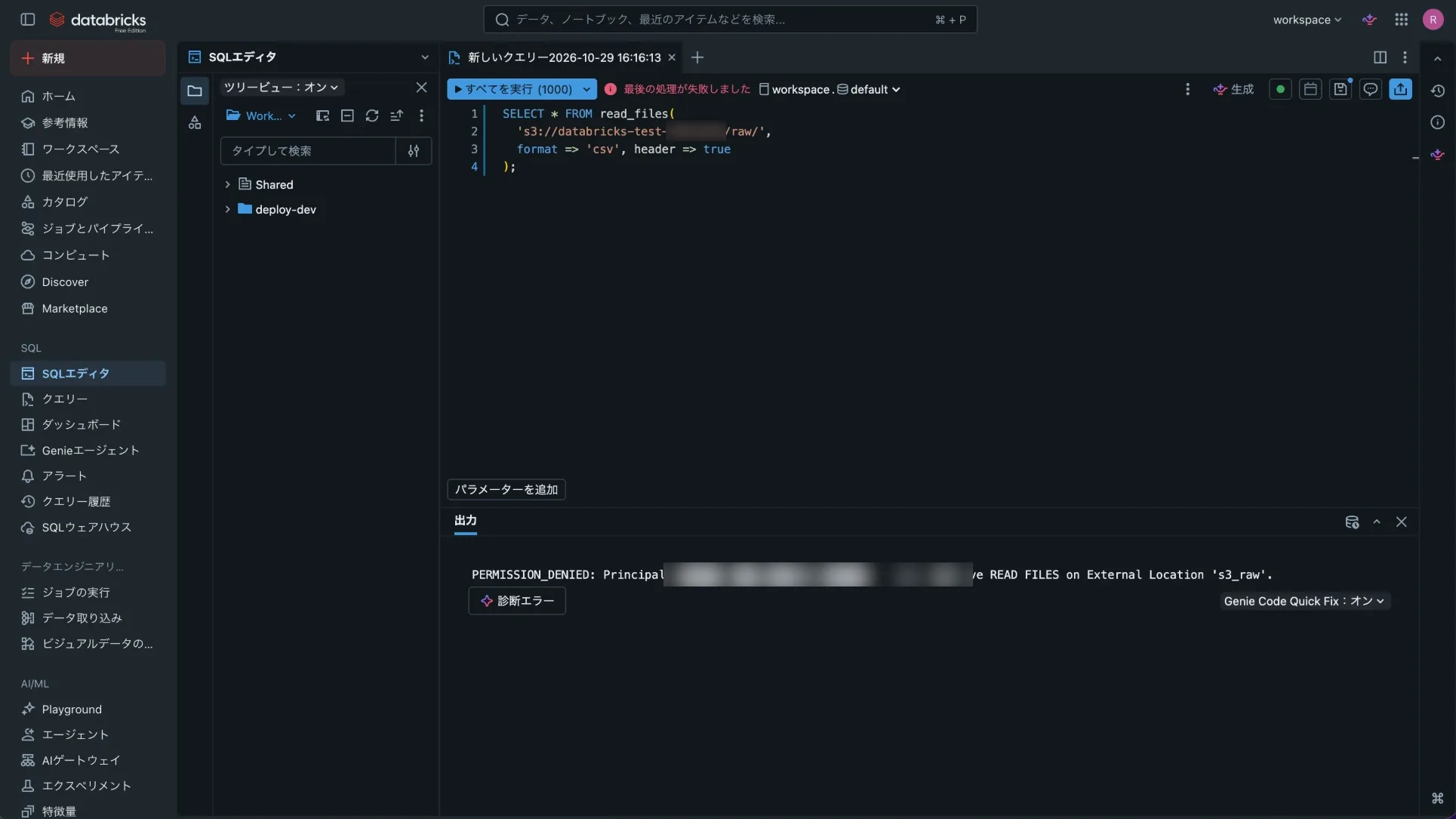The image size is (1456, 819).
Task: Toggle the Tree view: On setting
Action: click(x=281, y=88)
